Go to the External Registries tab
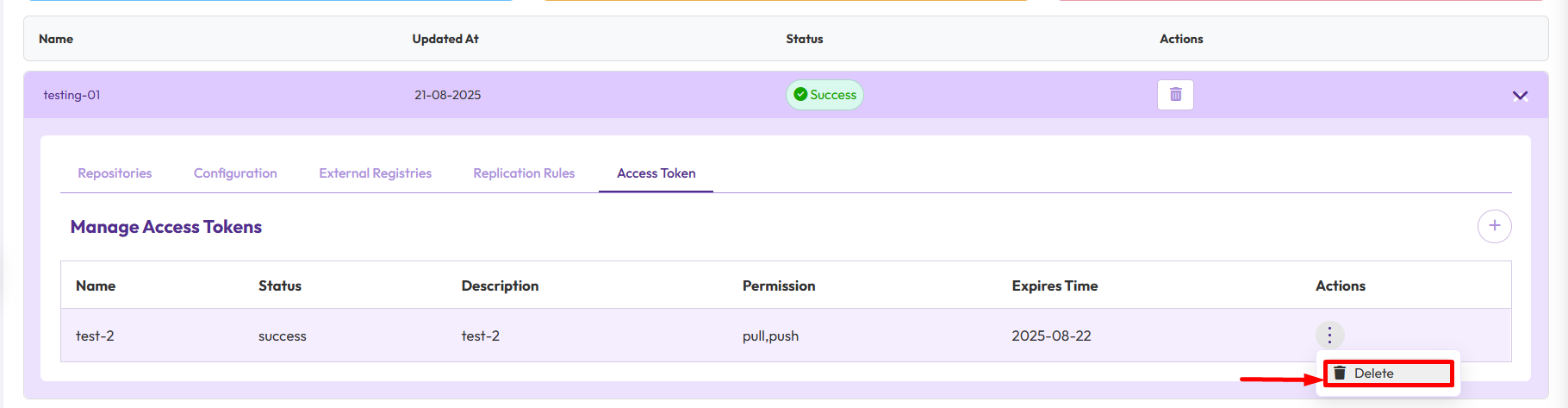This screenshot has width=1568, height=408. click(375, 173)
